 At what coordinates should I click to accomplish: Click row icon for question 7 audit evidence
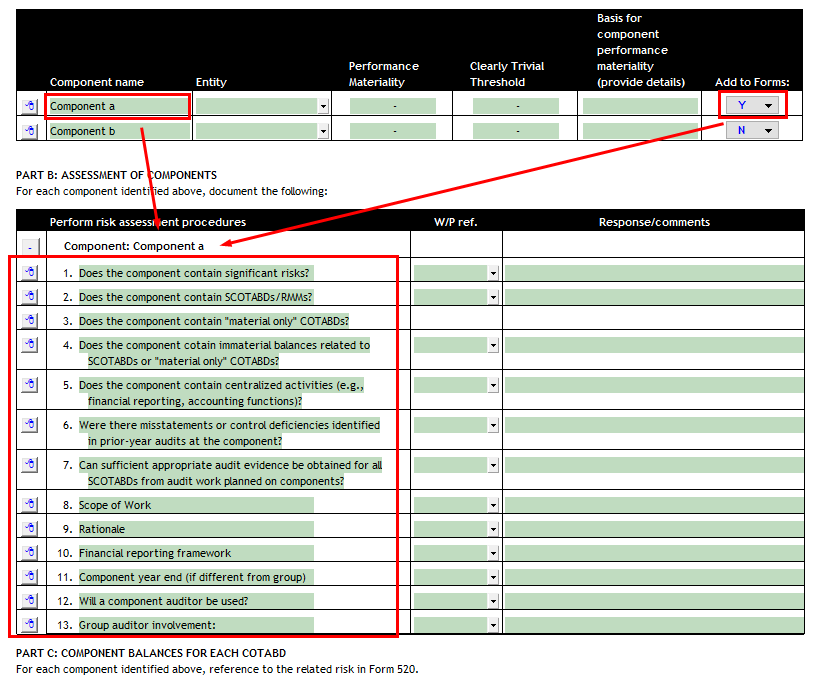point(30,465)
